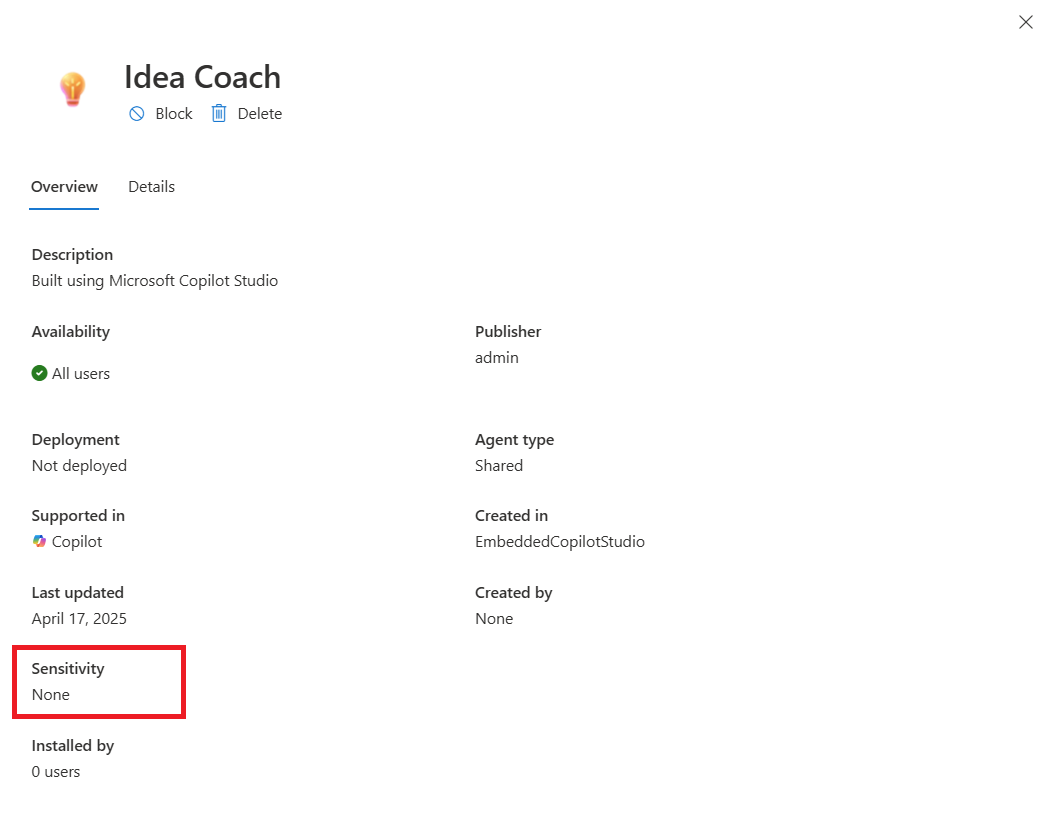Screen dimensions: 1047x823
Task: Click the green All users checkmark icon
Action: coord(40,373)
